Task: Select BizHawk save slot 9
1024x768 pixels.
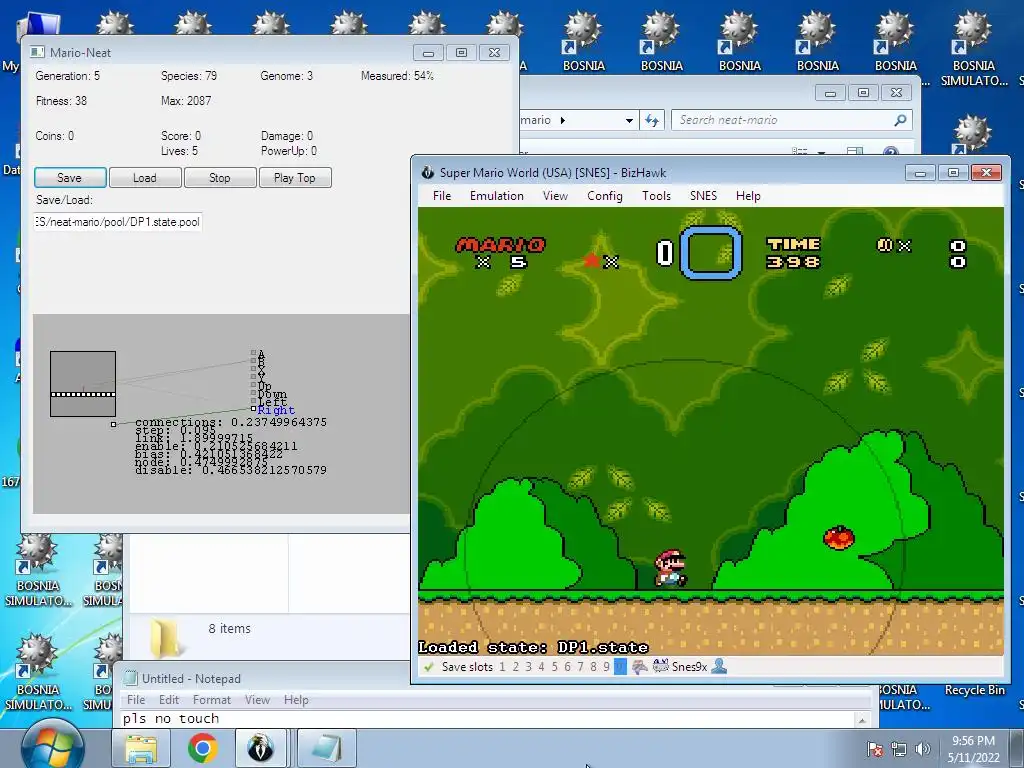Action: pos(606,667)
